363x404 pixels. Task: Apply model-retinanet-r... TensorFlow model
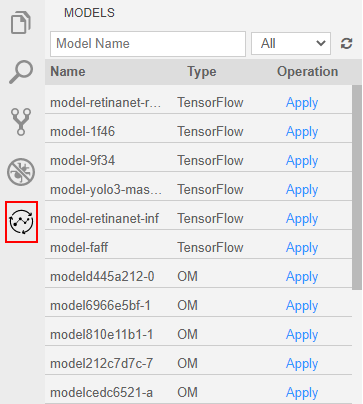(302, 103)
